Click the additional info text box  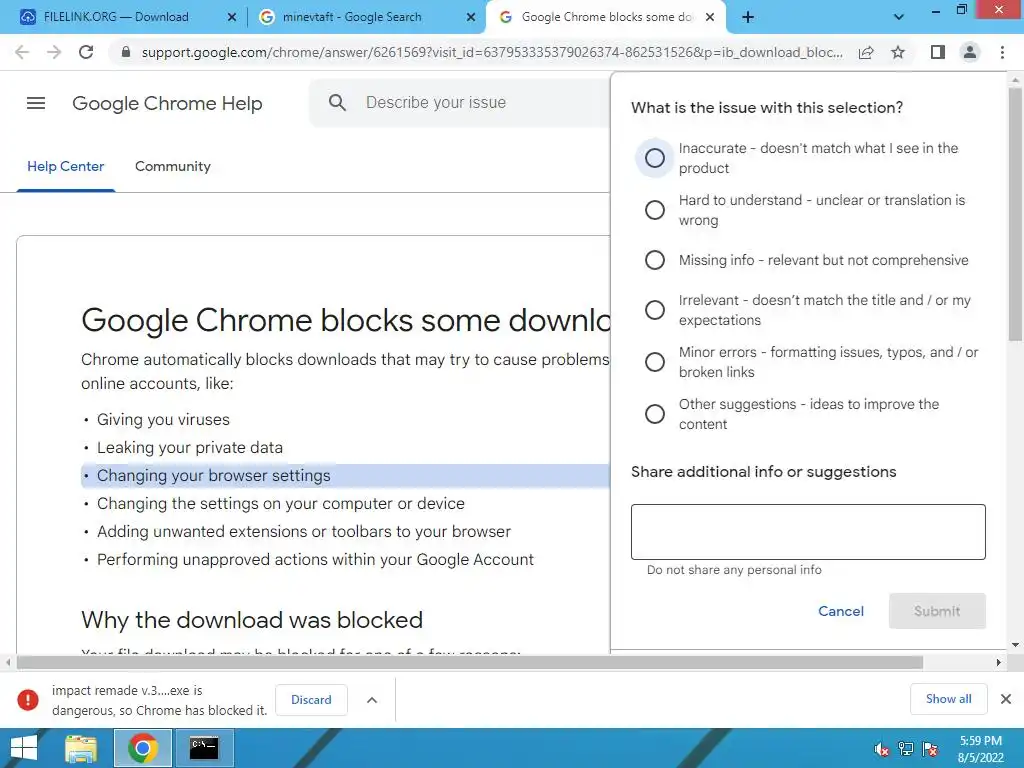(x=808, y=532)
